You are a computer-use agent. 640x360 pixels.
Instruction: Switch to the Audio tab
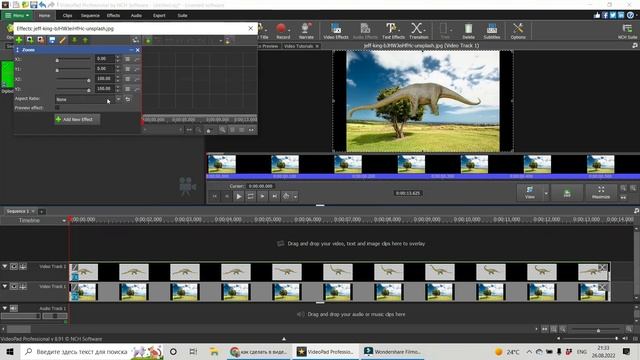pos(136,16)
